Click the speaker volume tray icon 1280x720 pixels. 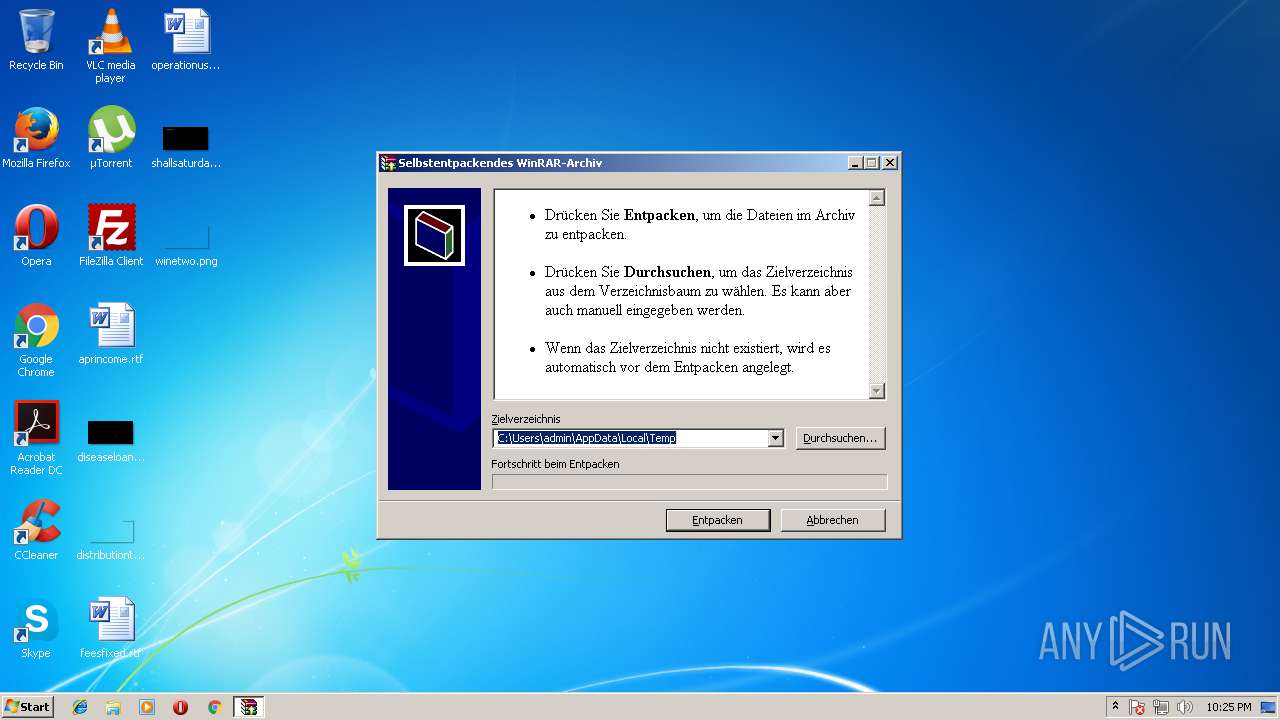(1185, 707)
